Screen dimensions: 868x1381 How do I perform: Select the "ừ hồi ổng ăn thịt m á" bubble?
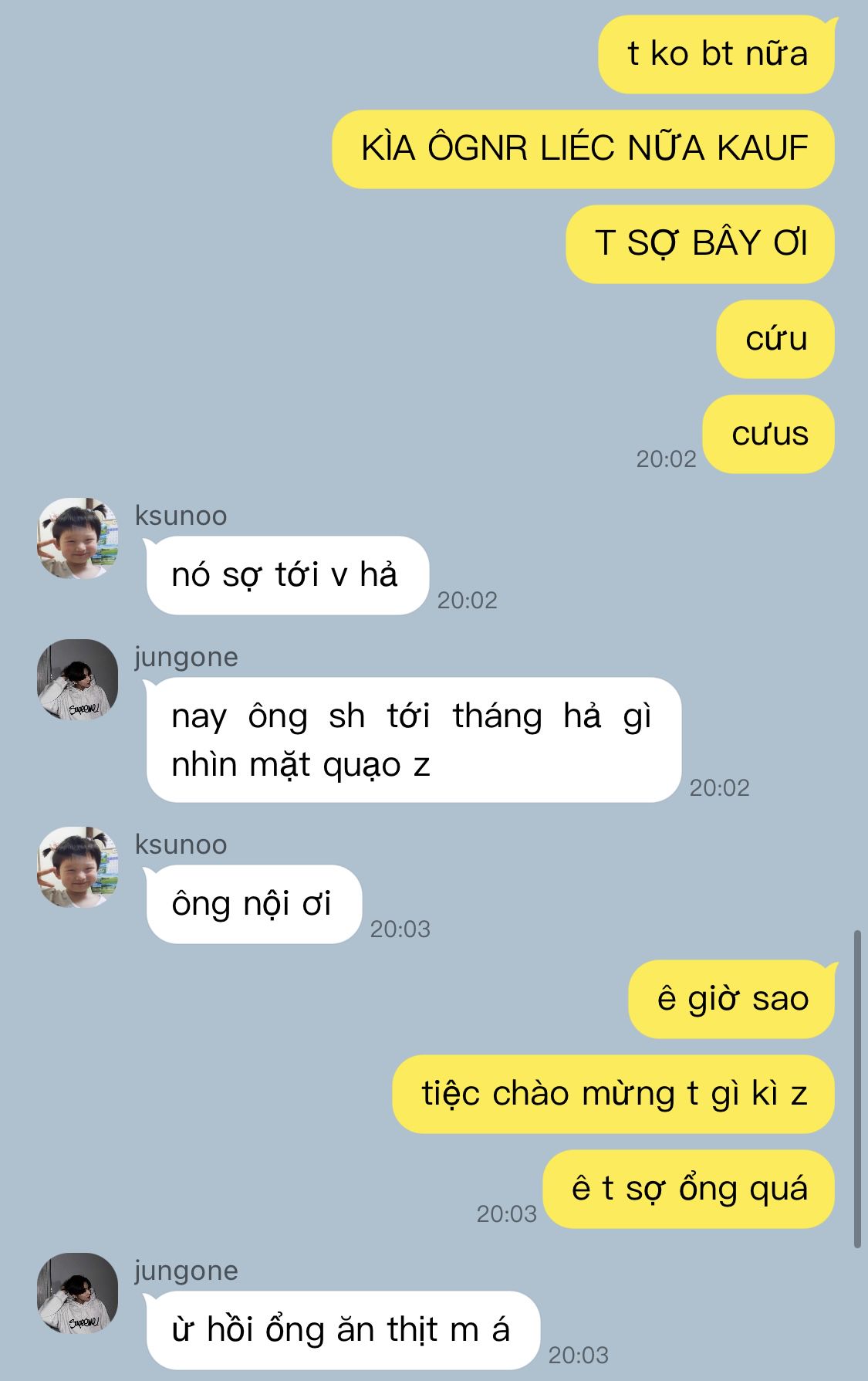[x=343, y=1330]
